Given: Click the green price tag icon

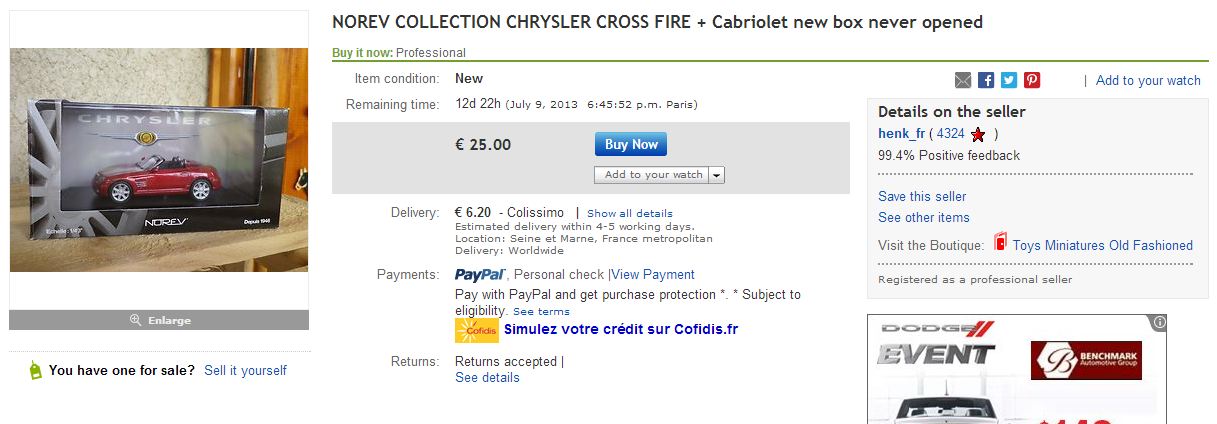Looking at the screenshot, I should click(x=36, y=371).
